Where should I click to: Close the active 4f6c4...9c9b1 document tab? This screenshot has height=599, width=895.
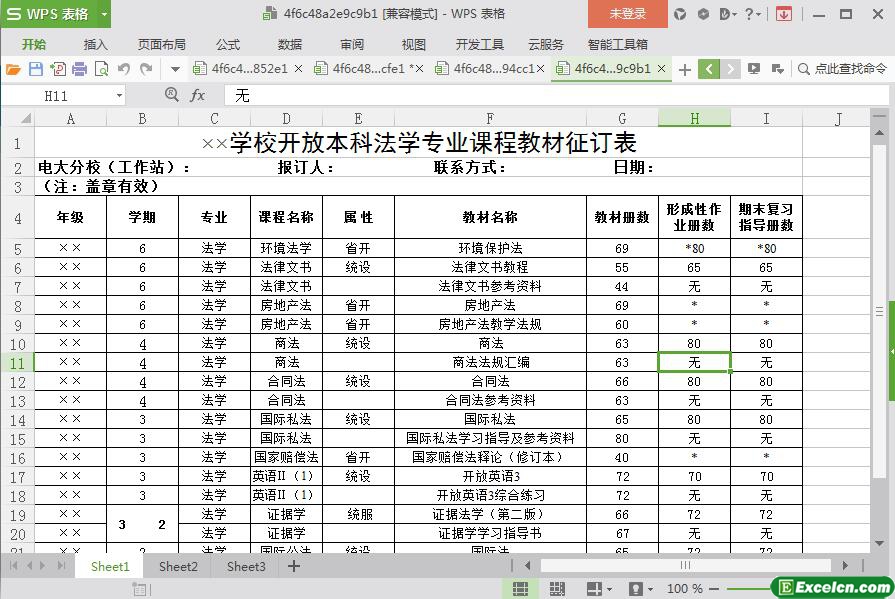662,69
